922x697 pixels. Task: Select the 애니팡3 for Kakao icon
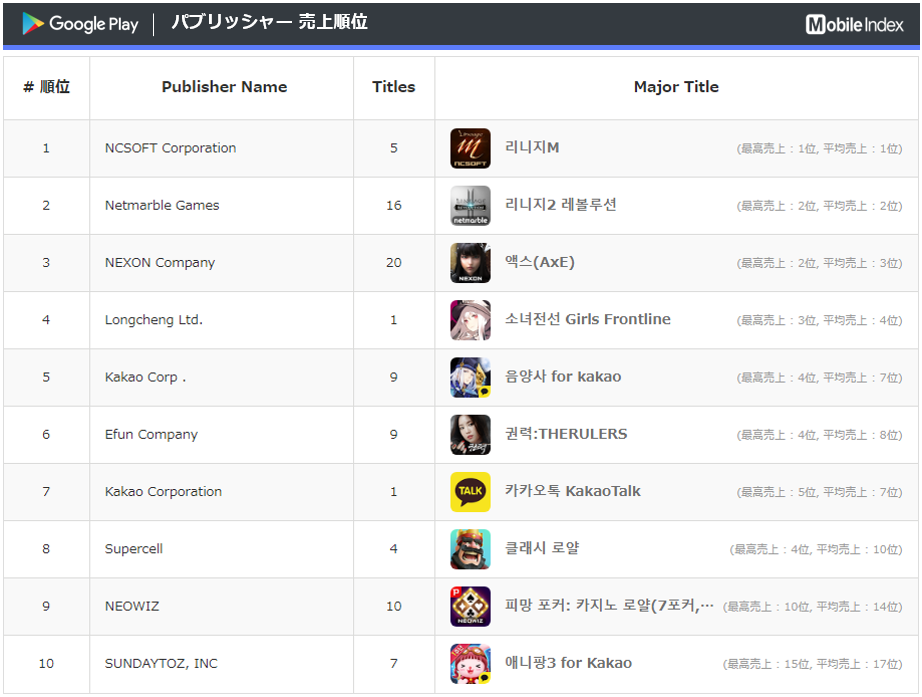(470, 663)
